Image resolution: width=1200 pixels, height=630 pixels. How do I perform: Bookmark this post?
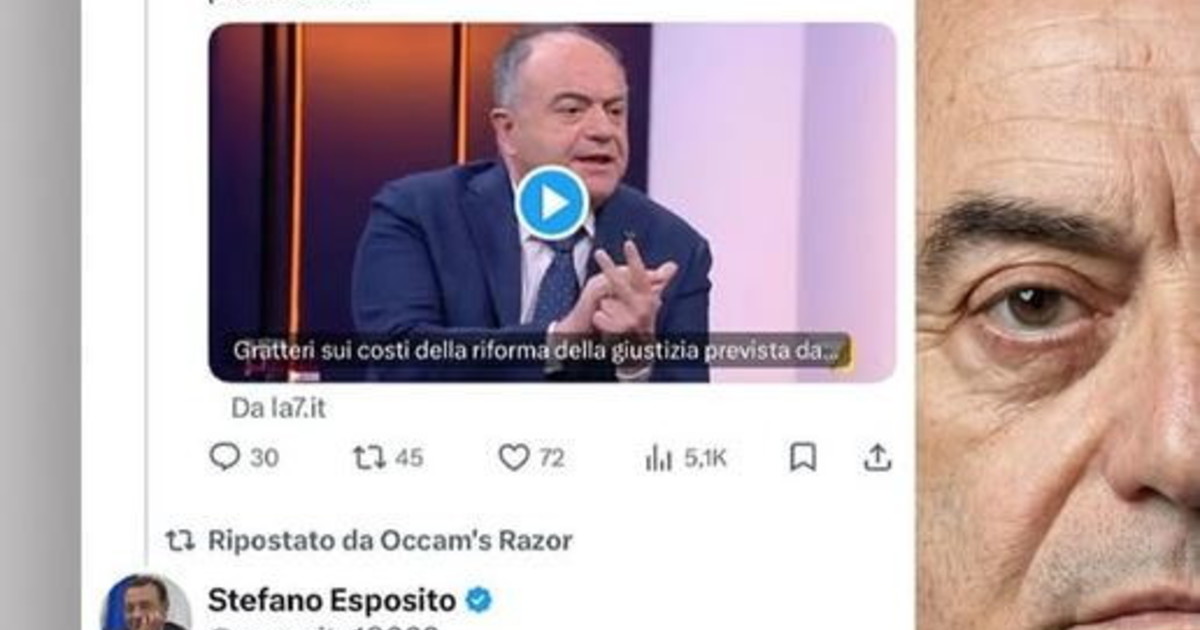tap(803, 457)
